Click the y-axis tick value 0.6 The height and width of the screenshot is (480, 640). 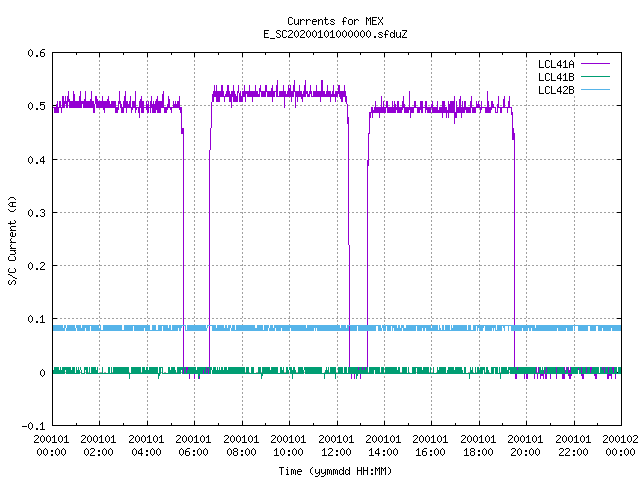tap(36, 53)
